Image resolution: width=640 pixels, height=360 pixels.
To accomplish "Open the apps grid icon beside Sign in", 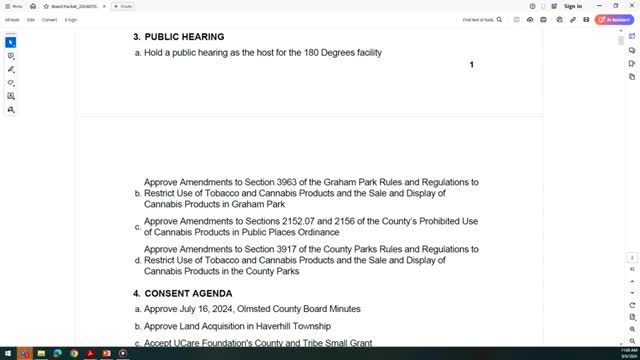I will [554, 7].
